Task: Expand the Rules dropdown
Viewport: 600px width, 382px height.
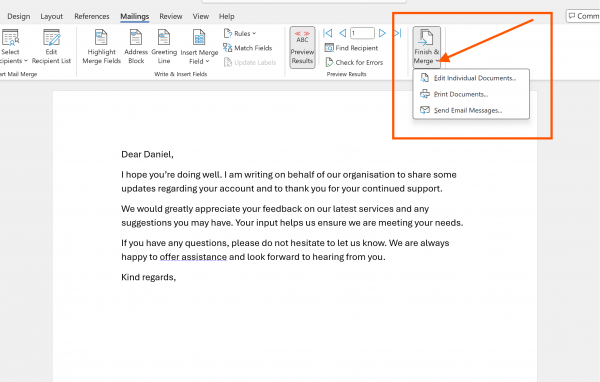Action: coord(240,33)
